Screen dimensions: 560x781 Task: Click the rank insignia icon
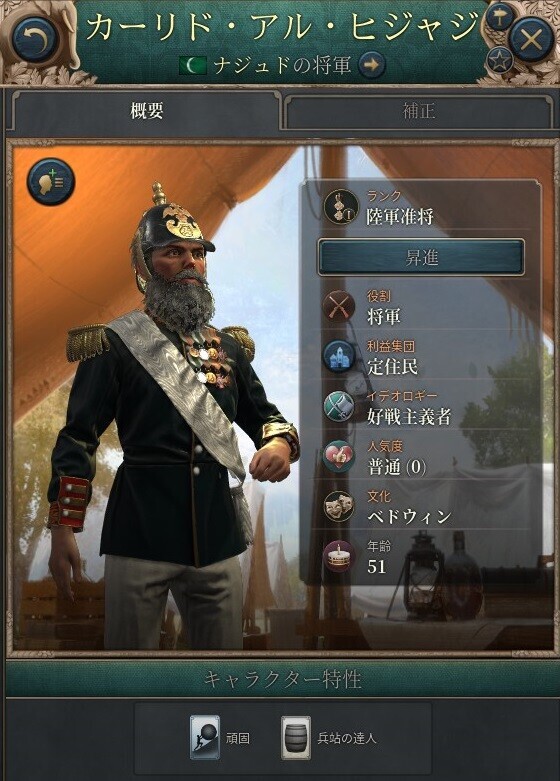(341, 206)
